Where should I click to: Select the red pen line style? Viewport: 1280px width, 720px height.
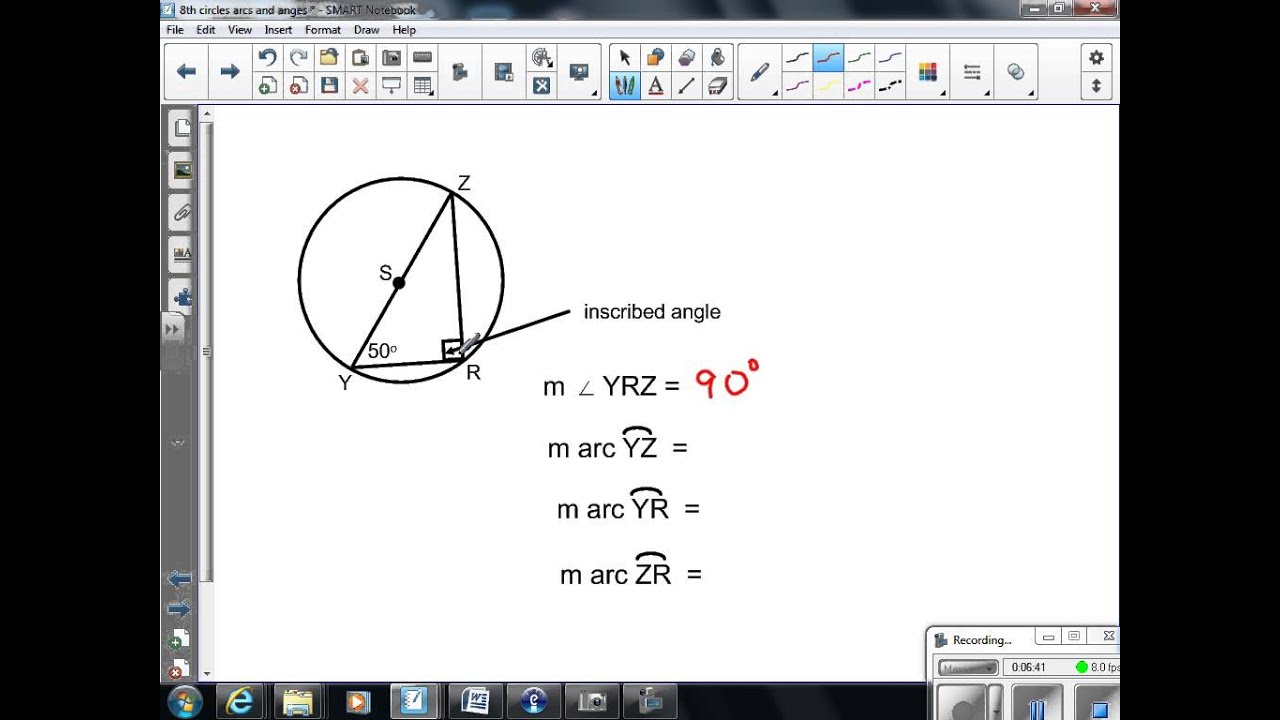(x=827, y=58)
